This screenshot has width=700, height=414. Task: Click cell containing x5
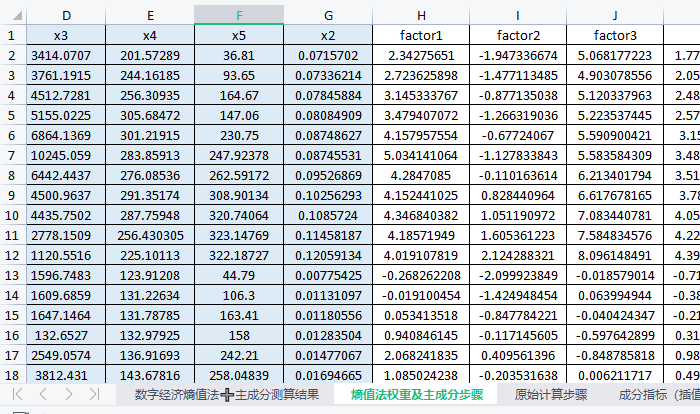pyautogui.click(x=239, y=35)
